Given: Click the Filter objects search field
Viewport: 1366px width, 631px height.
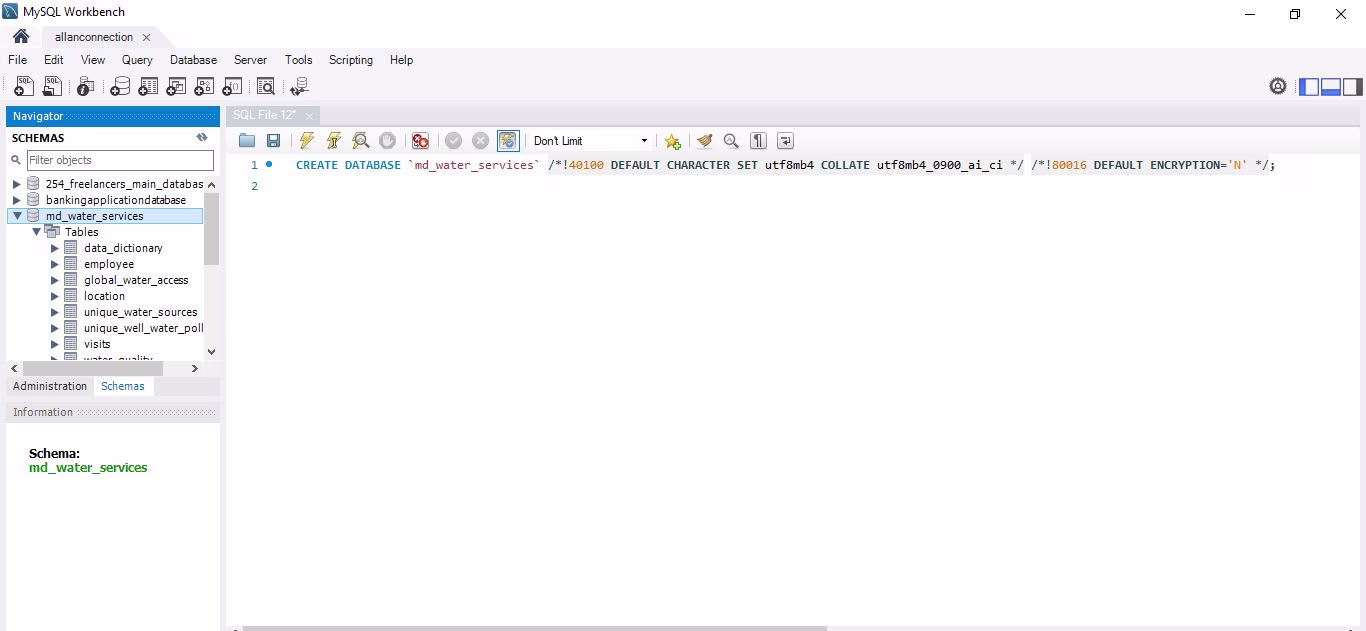Looking at the screenshot, I should tap(120, 160).
